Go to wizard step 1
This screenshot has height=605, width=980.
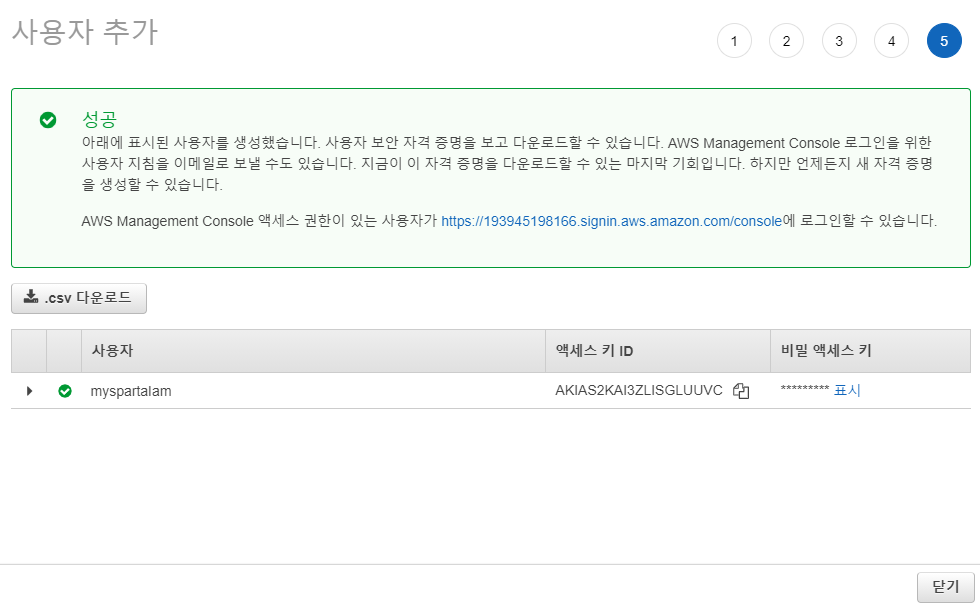pos(734,41)
